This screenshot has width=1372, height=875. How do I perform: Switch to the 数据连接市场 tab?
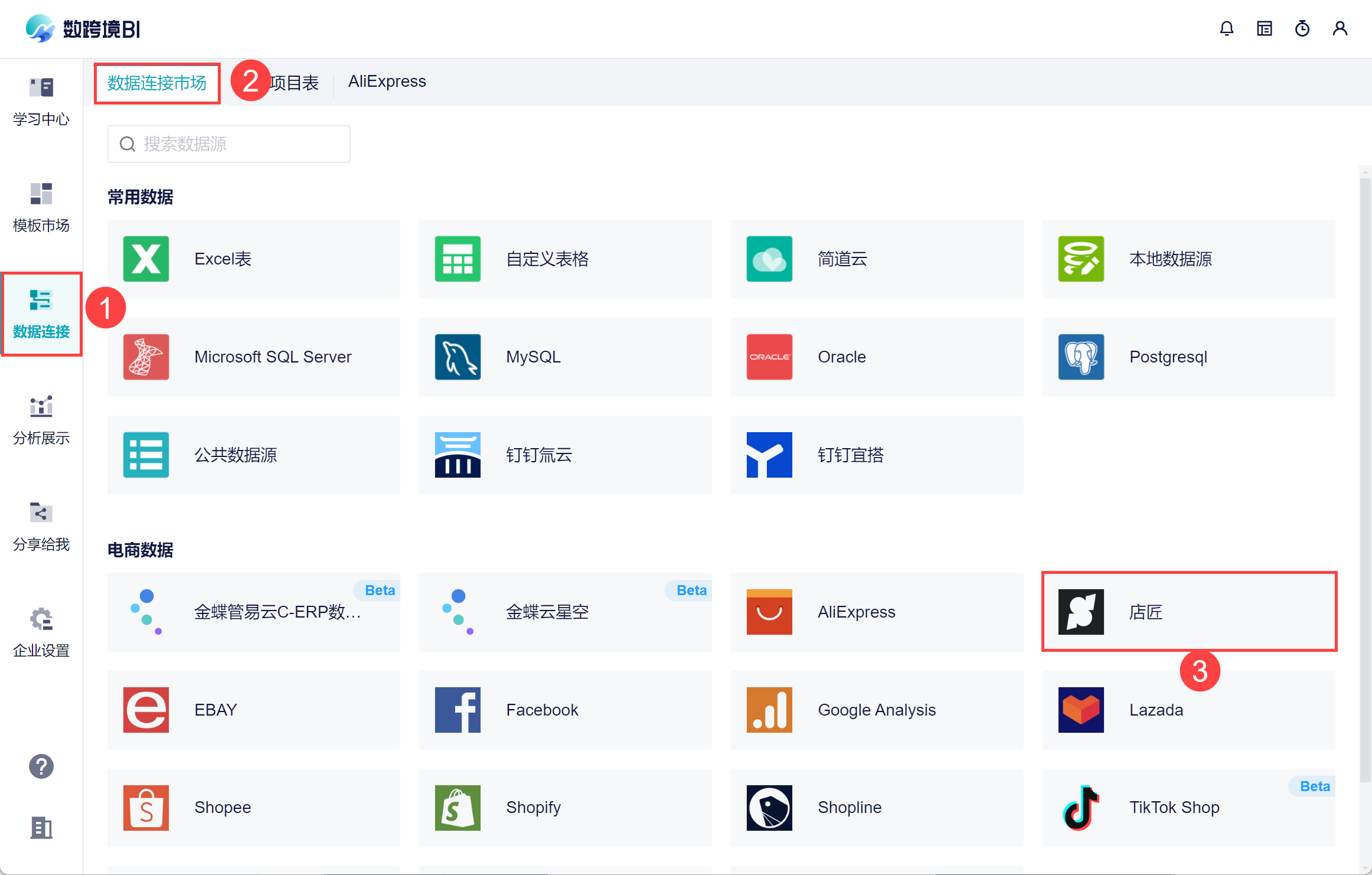[157, 83]
